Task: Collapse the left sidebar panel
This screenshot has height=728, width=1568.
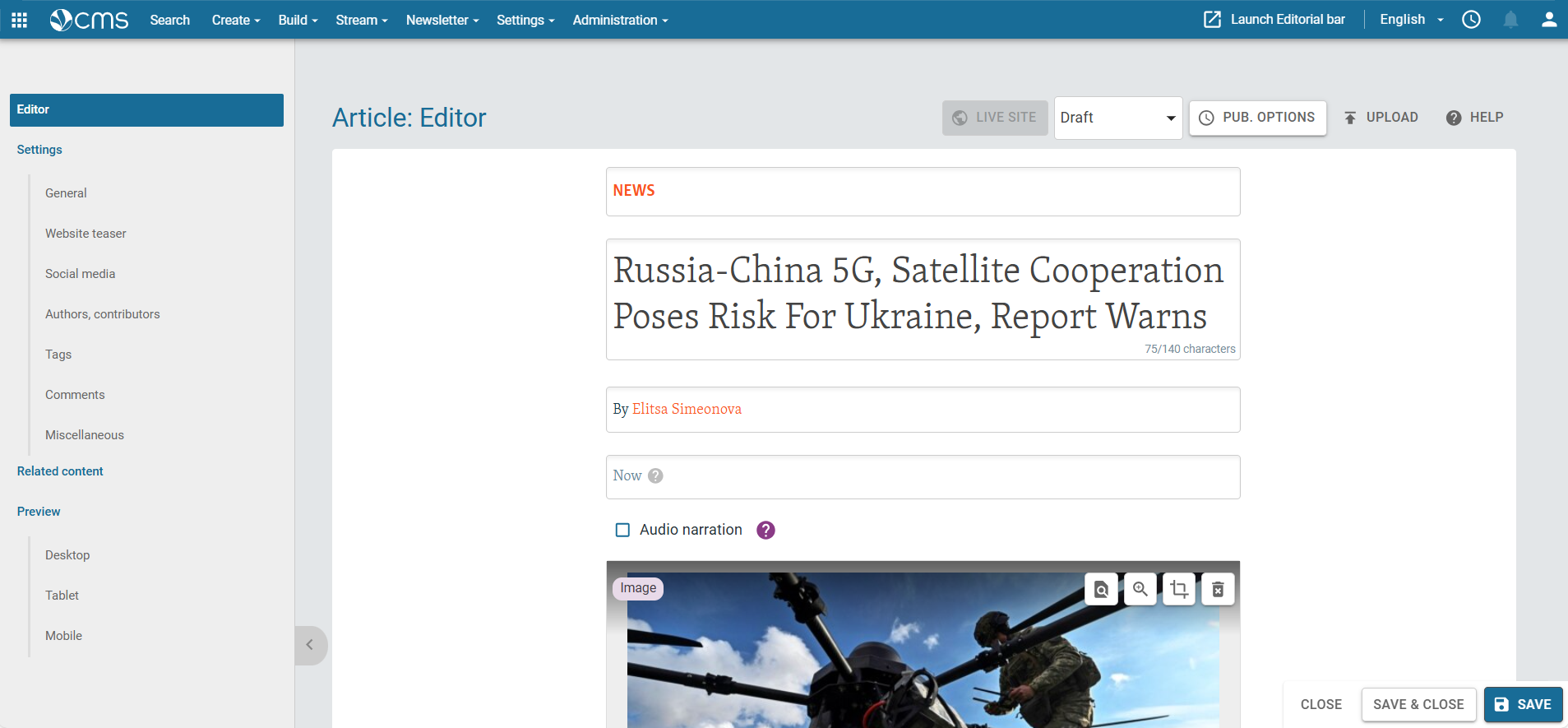Action: click(x=310, y=645)
